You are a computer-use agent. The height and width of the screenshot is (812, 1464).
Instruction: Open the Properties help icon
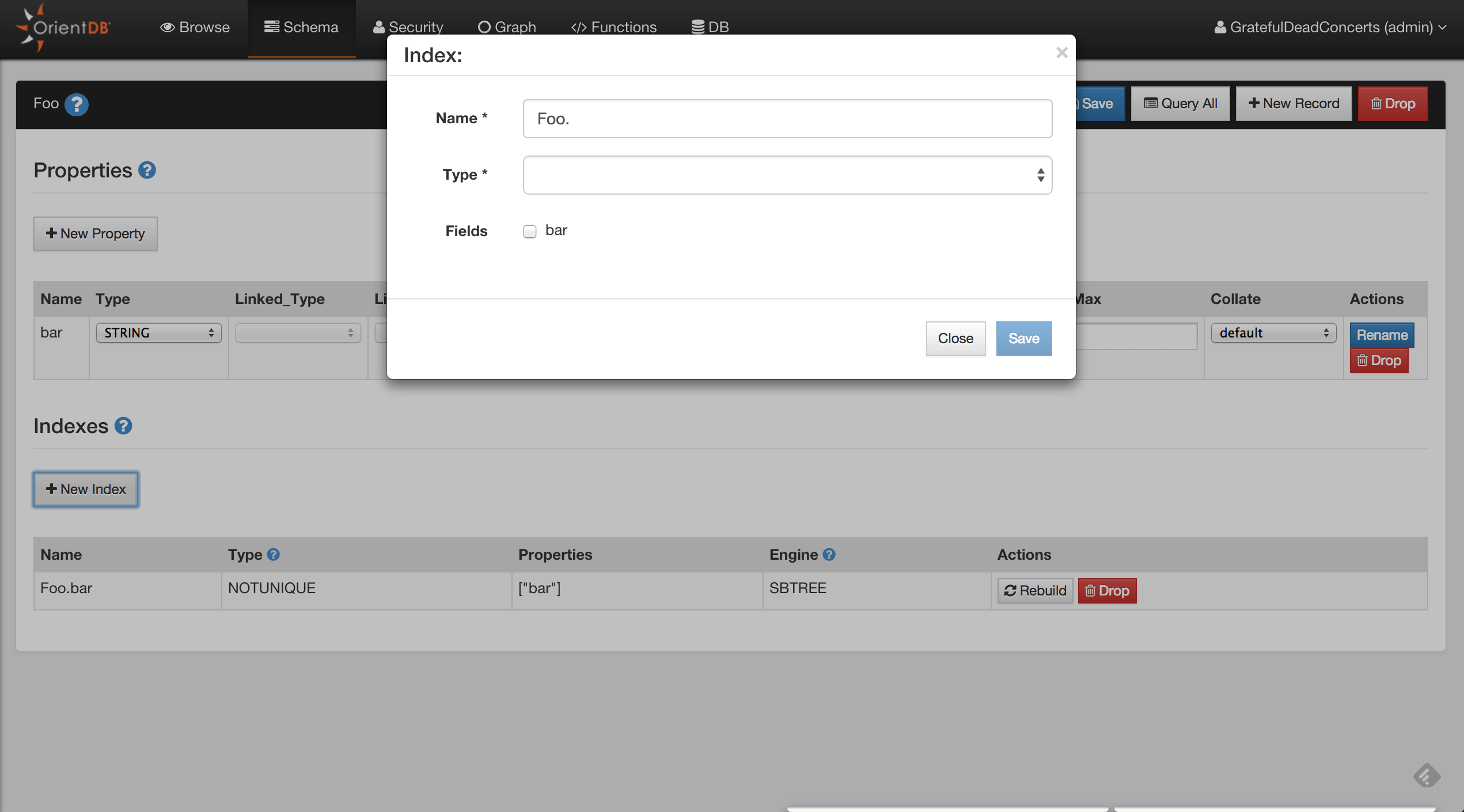click(147, 170)
